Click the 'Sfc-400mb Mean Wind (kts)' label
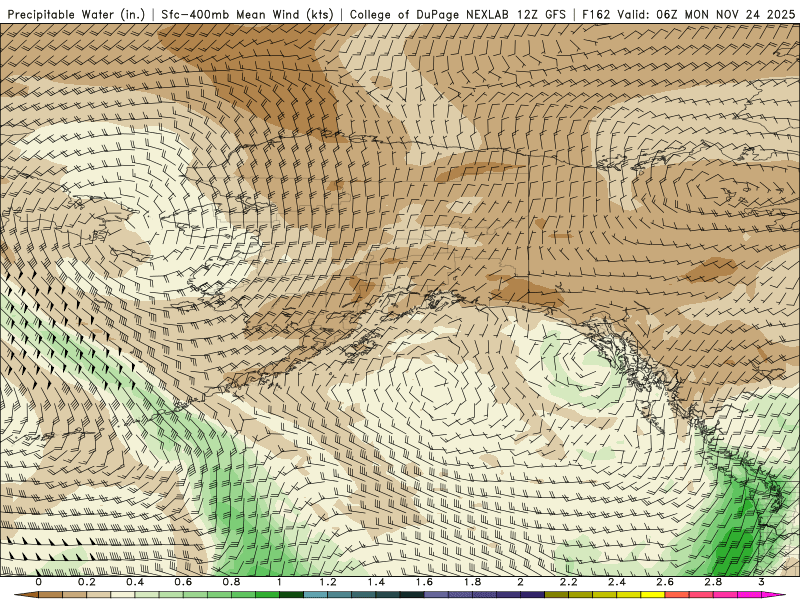 (247, 14)
